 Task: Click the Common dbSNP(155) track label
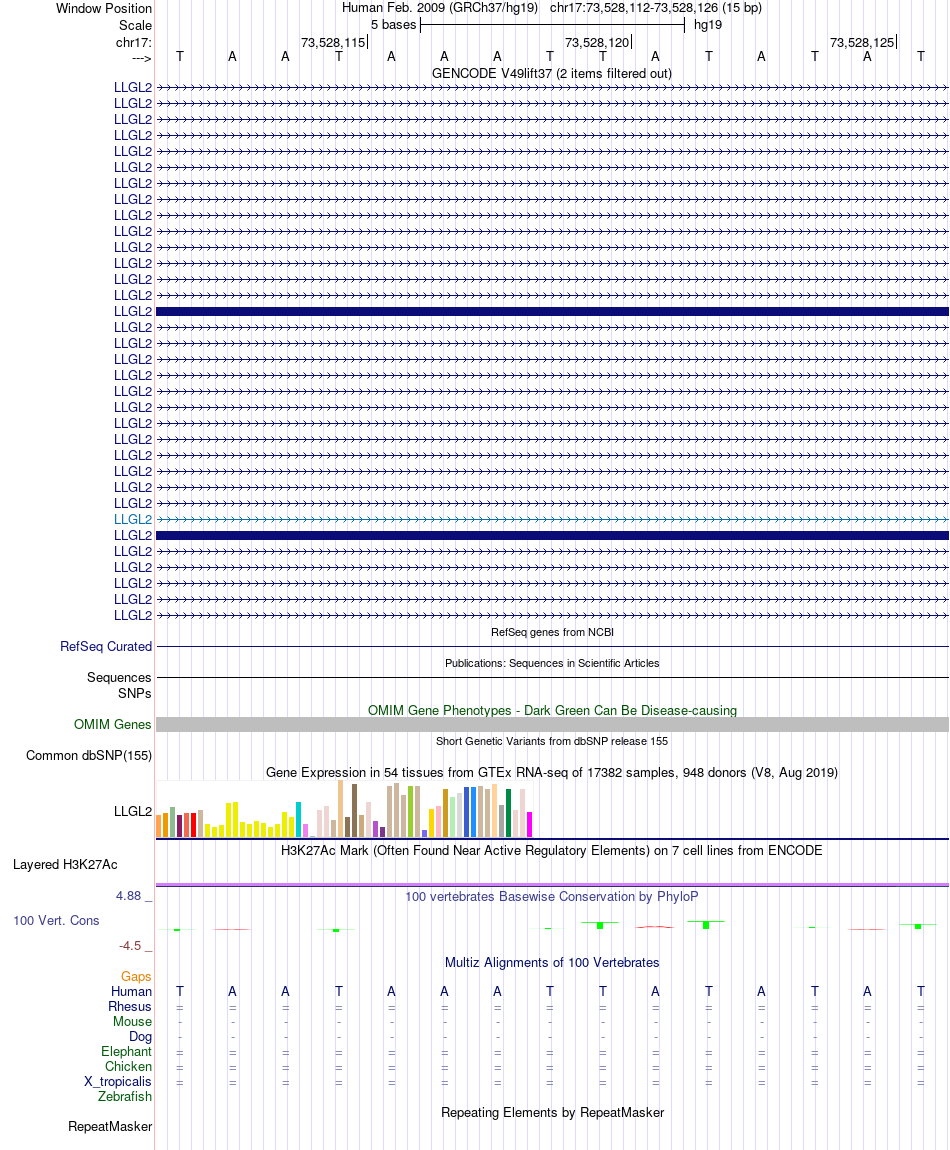89,755
